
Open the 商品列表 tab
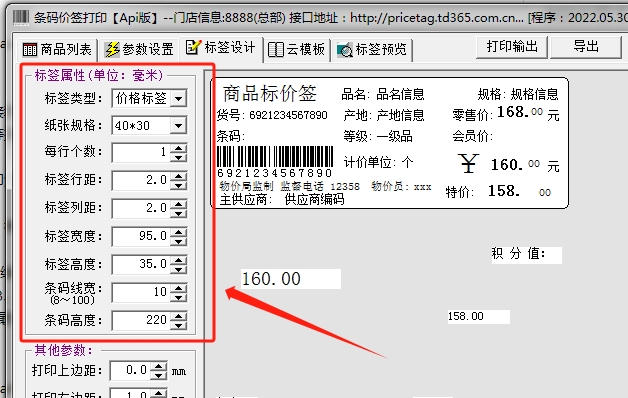(57, 50)
